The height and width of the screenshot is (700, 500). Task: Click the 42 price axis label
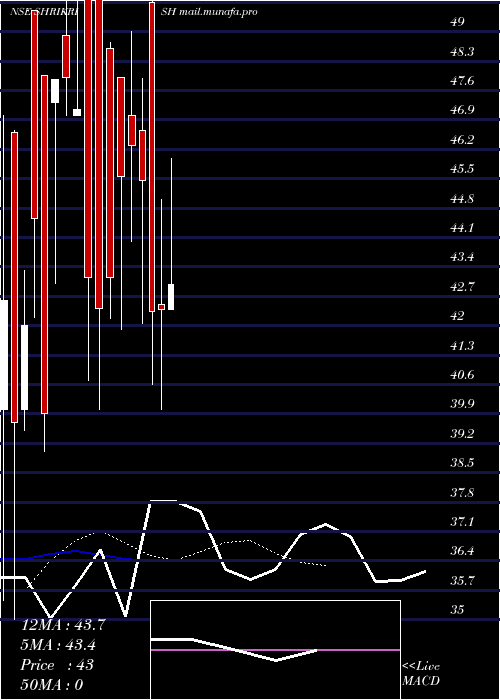click(x=458, y=316)
